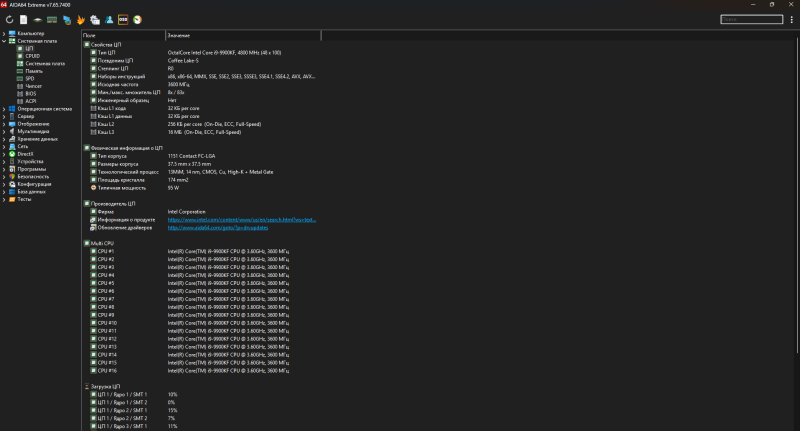
Task: Select the DirectX item in sidebar
Action: pyautogui.click(x=26, y=153)
